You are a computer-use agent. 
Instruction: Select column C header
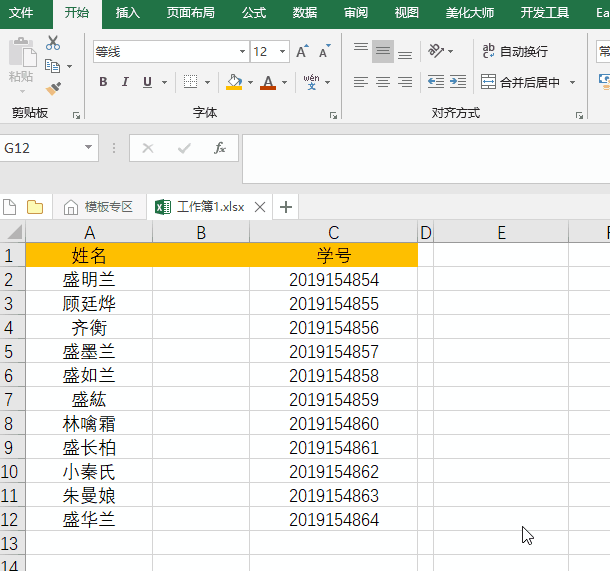(333, 233)
